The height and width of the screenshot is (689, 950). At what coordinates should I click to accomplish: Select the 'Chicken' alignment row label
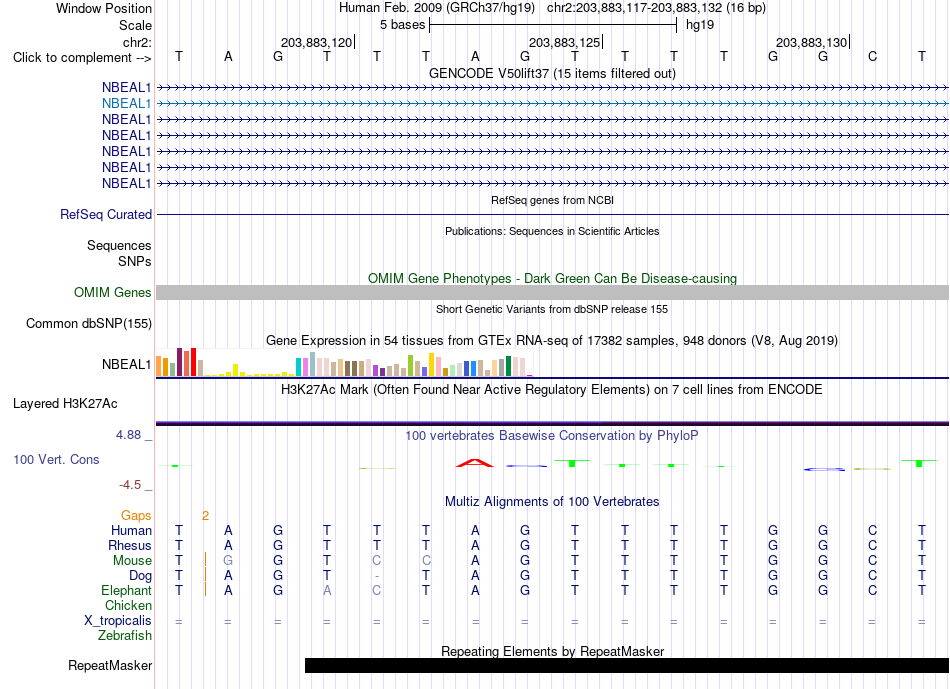(128, 605)
